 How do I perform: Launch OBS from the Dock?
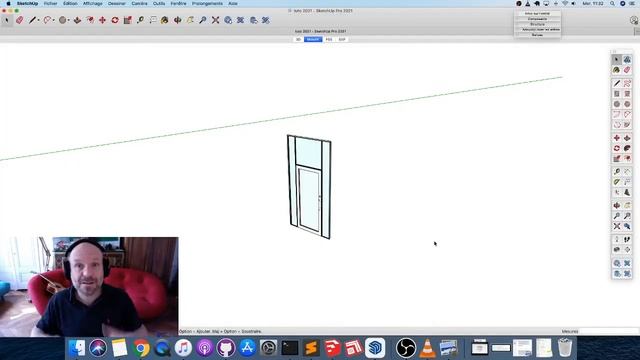coord(406,348)
